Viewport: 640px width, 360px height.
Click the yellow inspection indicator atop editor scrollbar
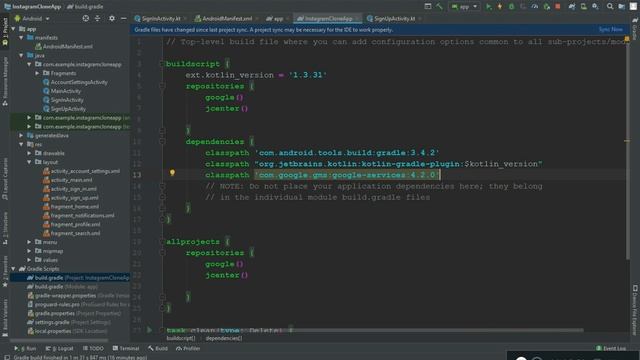pos(627,39)
